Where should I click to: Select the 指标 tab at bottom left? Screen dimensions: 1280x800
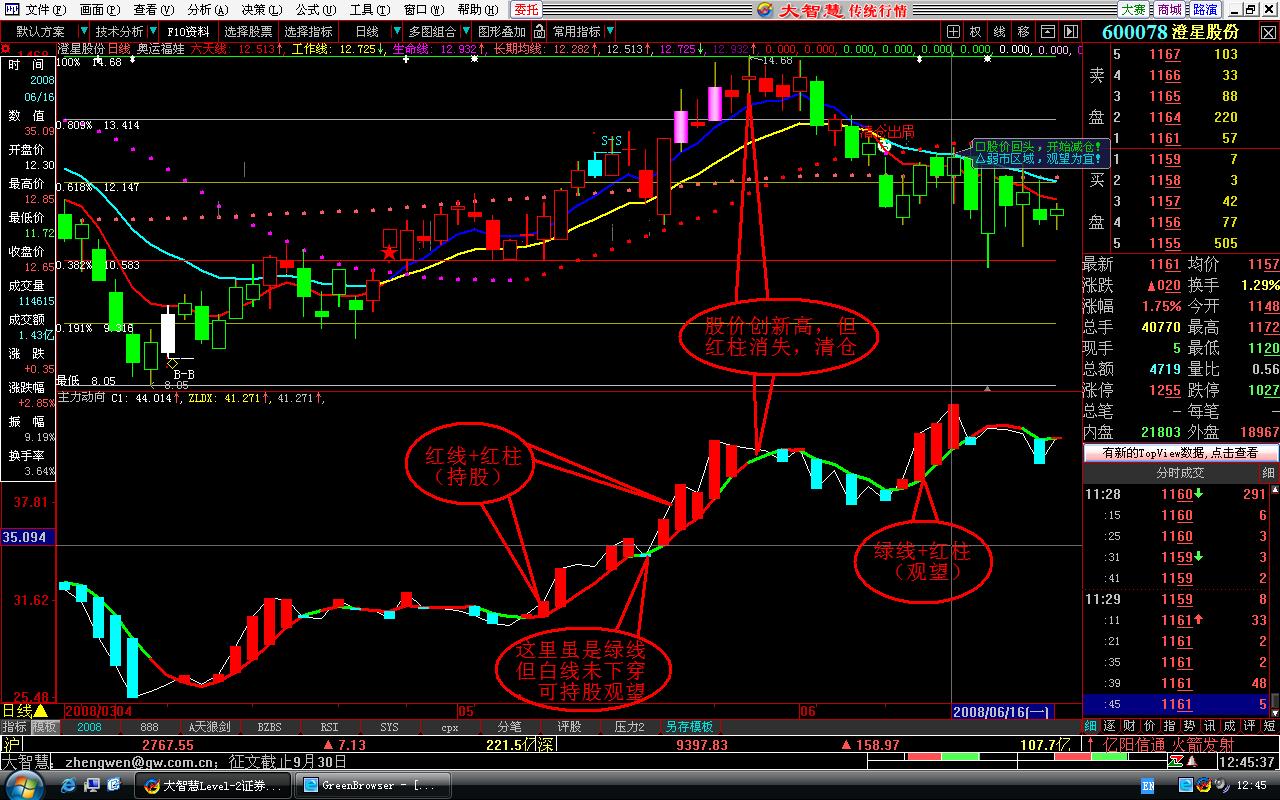tap(15, 727)
